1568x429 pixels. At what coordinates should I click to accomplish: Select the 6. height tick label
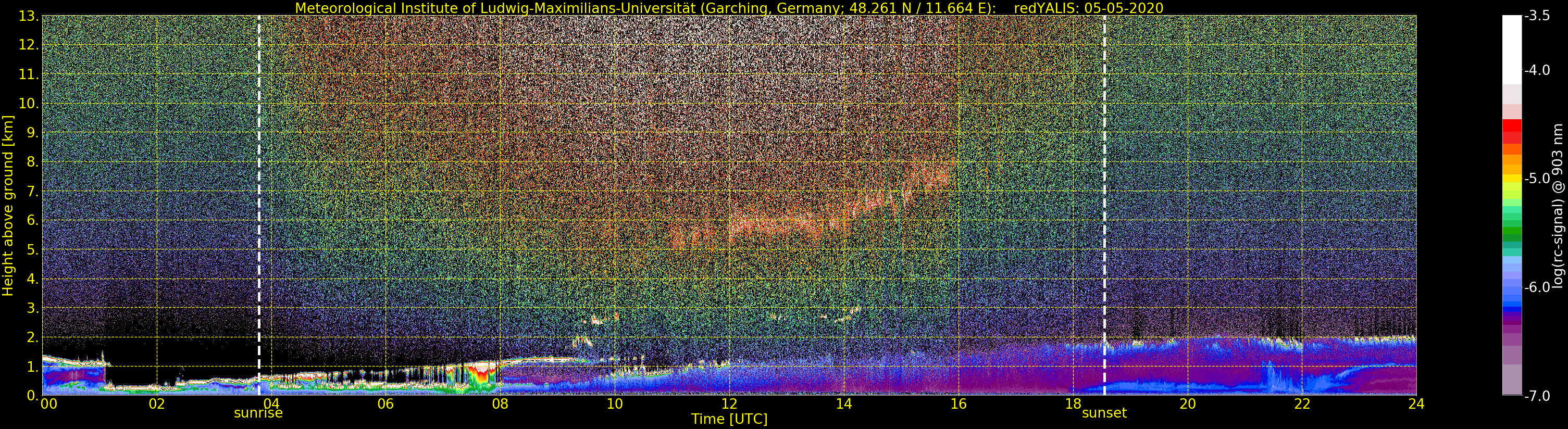click(x=33, y=220)
